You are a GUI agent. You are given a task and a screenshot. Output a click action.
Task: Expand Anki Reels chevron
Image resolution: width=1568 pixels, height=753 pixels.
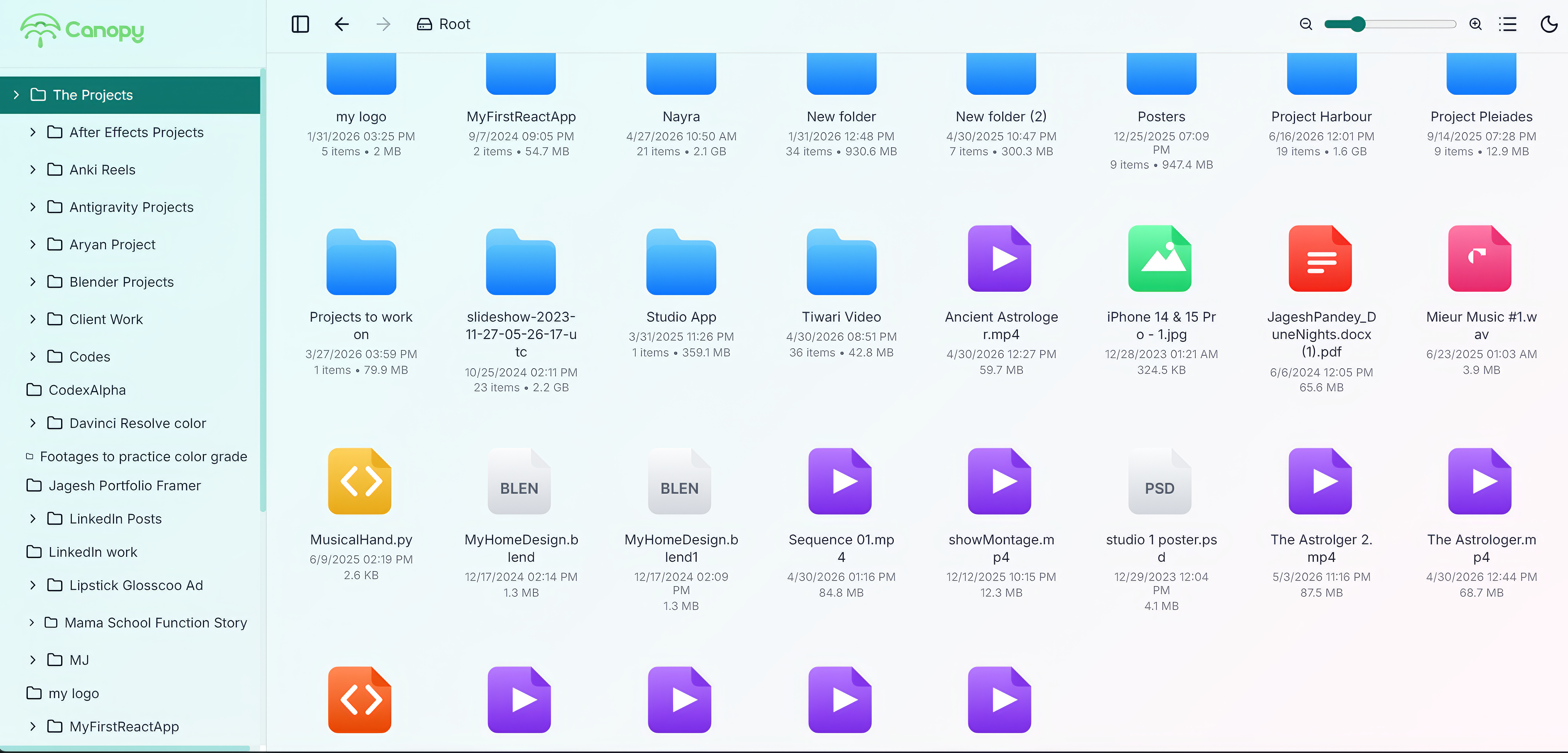coord(33,170)
